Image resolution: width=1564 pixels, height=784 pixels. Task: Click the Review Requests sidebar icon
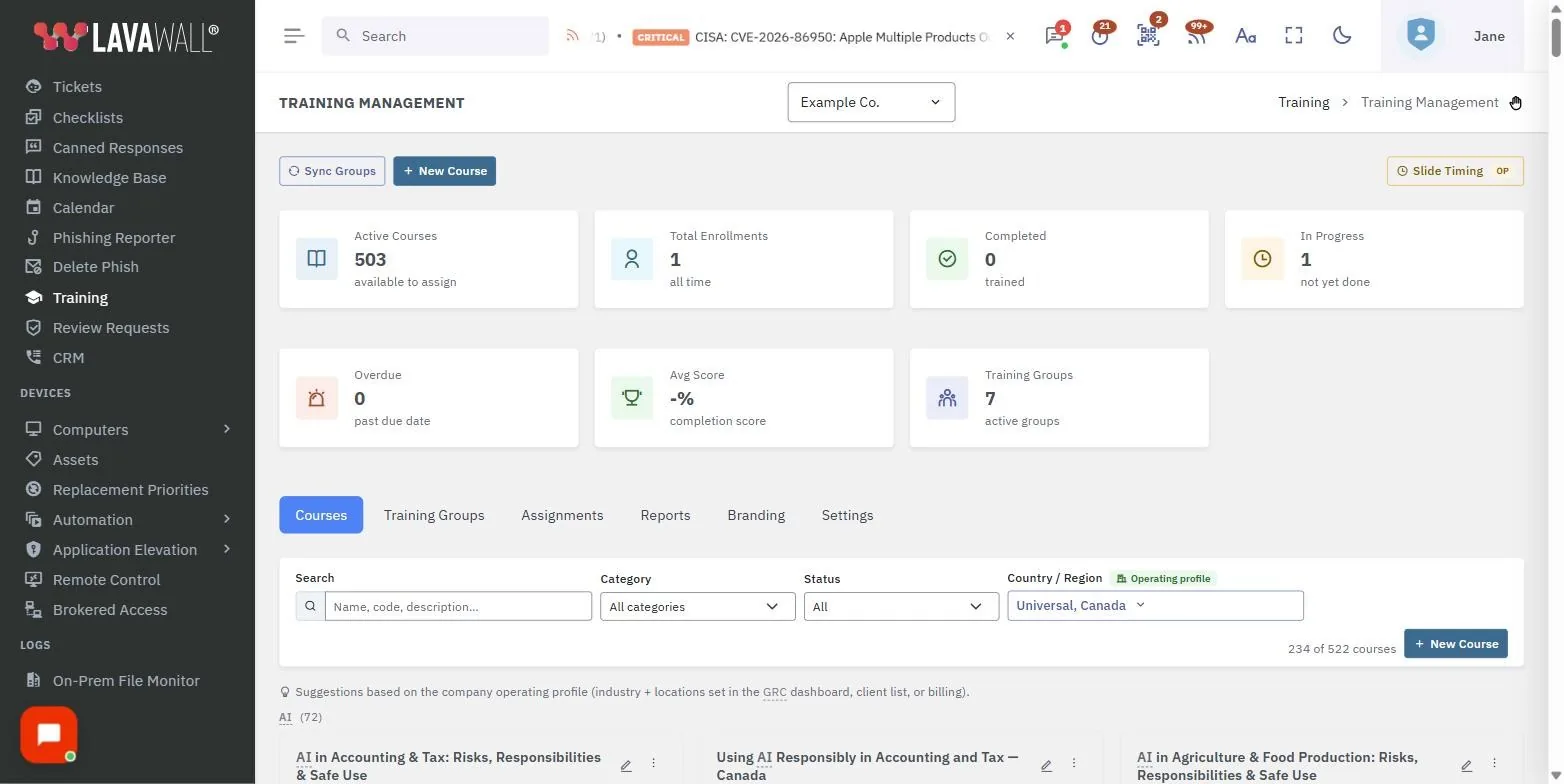(33, 327)
